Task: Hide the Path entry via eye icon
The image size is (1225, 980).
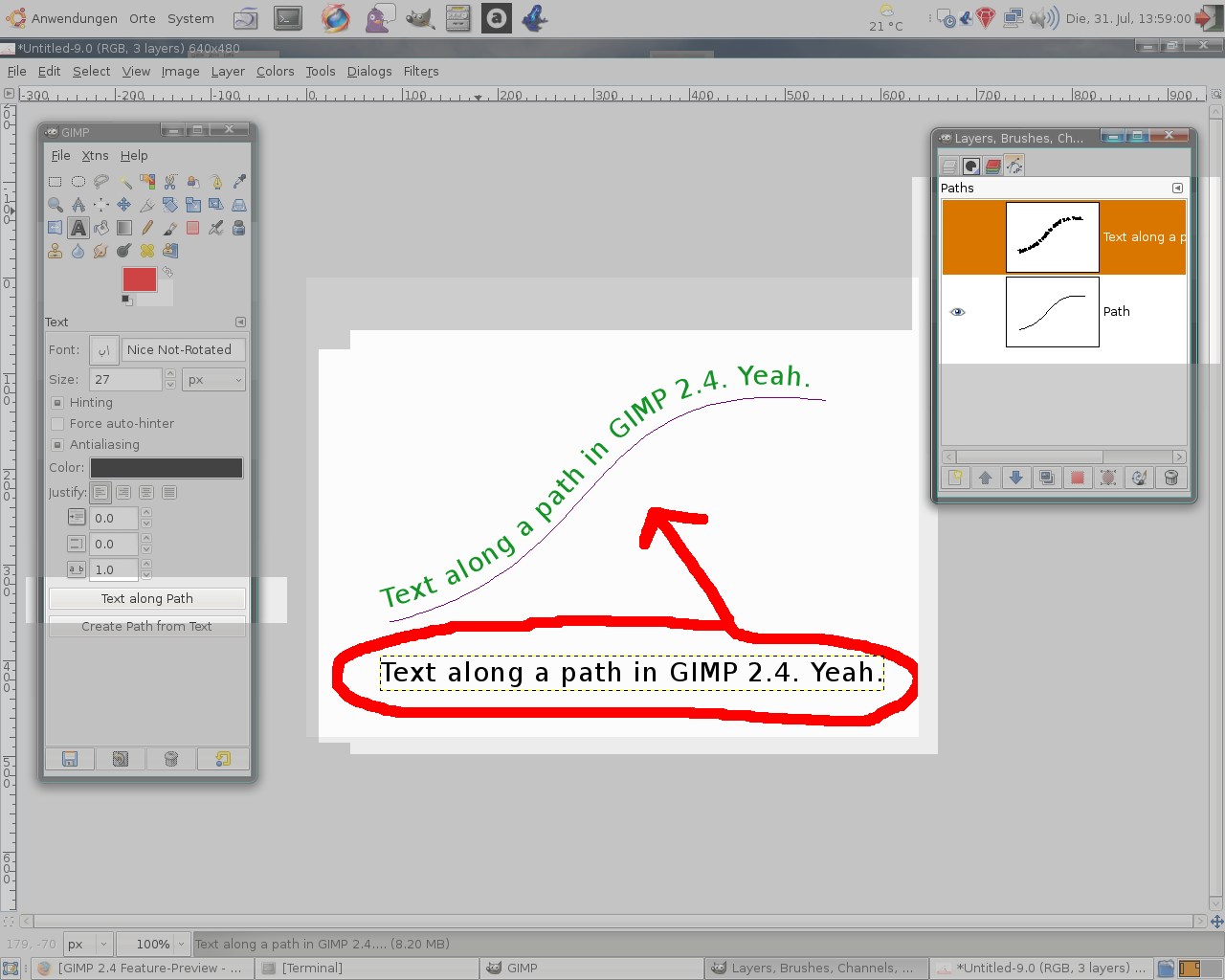Action: 958,312
